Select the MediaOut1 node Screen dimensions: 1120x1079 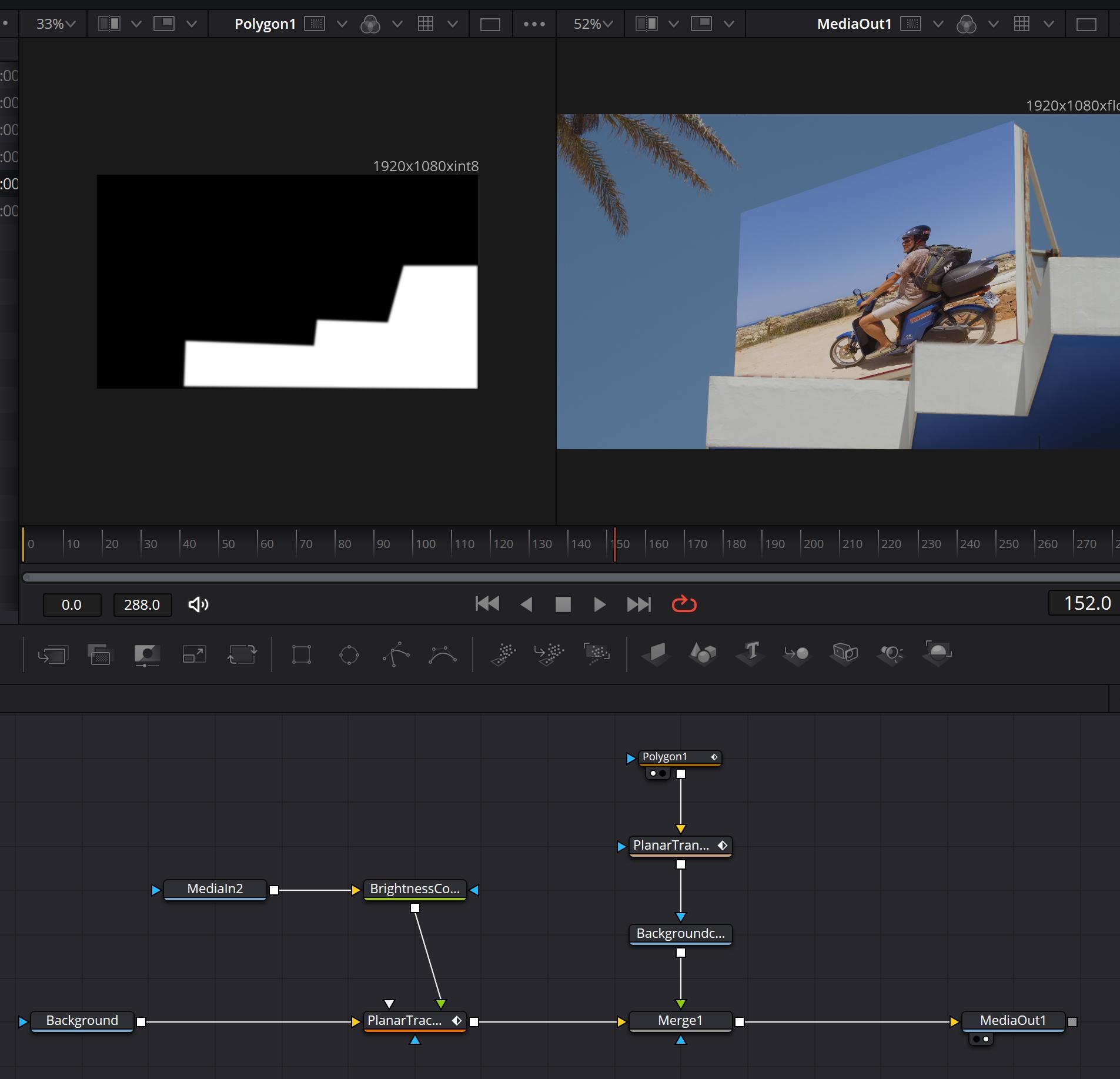click(x=1013, y=1020)
